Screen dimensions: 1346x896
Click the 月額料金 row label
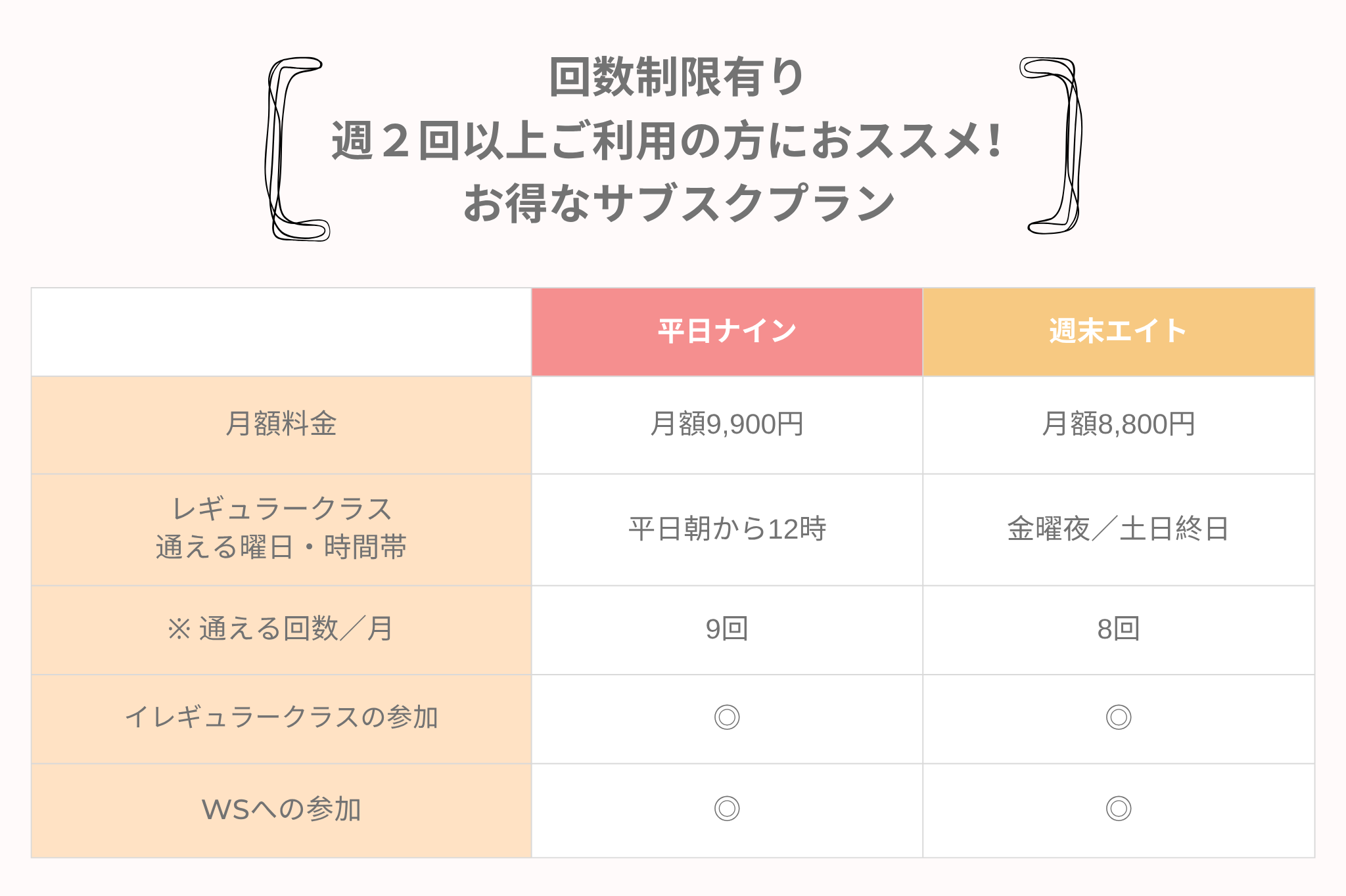pos(281,425)
